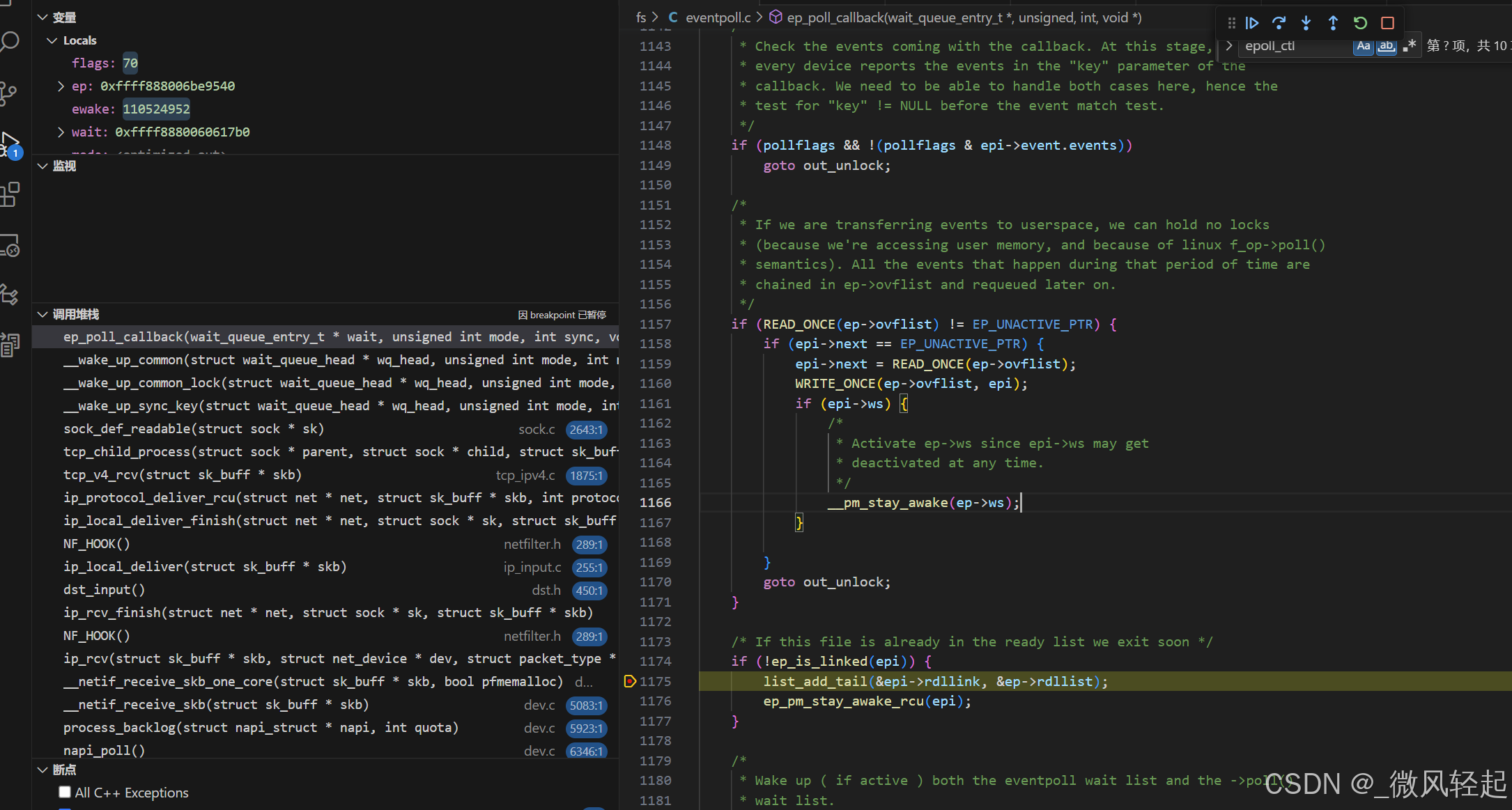Collapse the 变量 section
The image size is (1512, 810).
43,17
